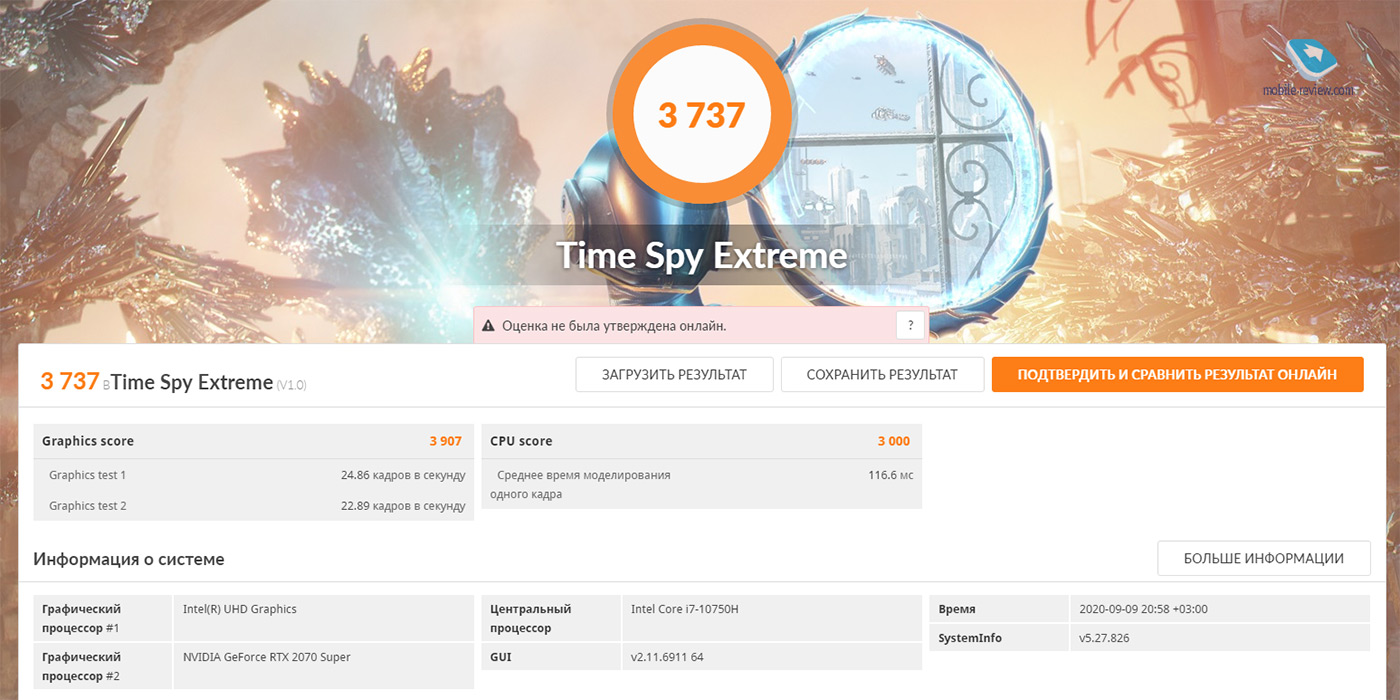
Task: Select the CPU score value 3 000
Action: 894,441
